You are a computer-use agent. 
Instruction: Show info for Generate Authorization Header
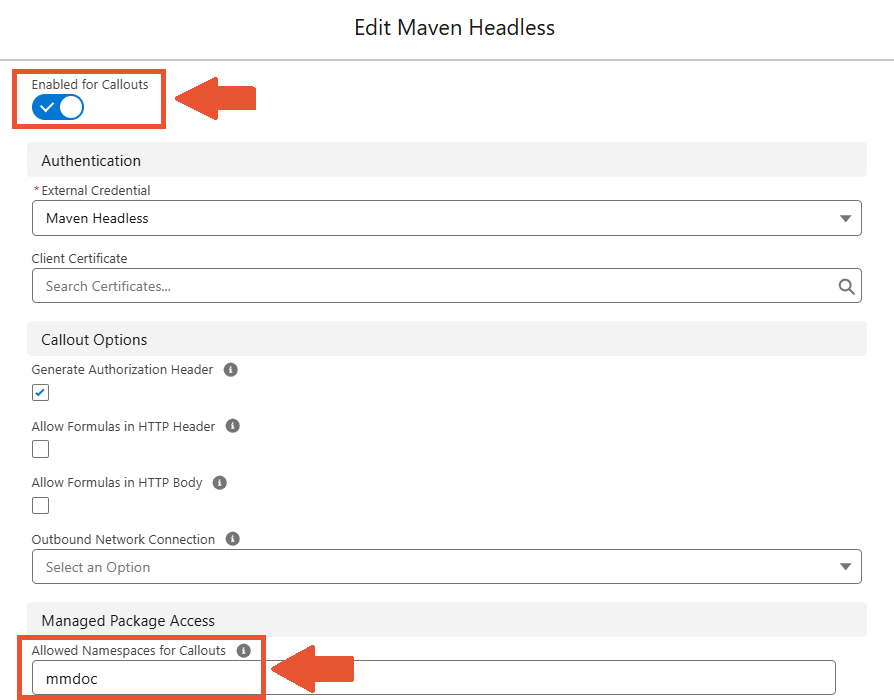click(230, 369)
